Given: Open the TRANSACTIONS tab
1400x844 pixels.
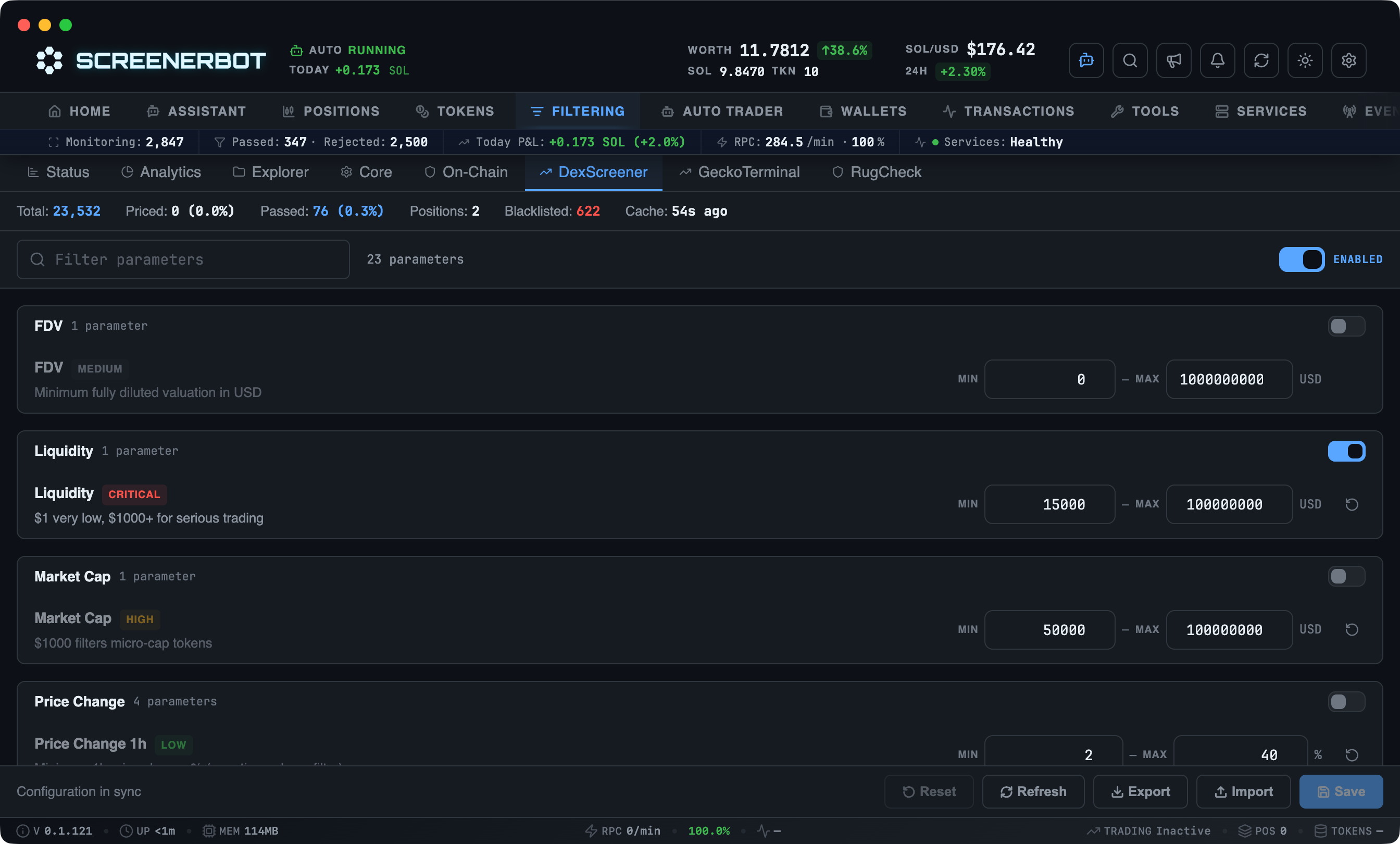Looking at the screenshot, I should [x=1008, y=111].
